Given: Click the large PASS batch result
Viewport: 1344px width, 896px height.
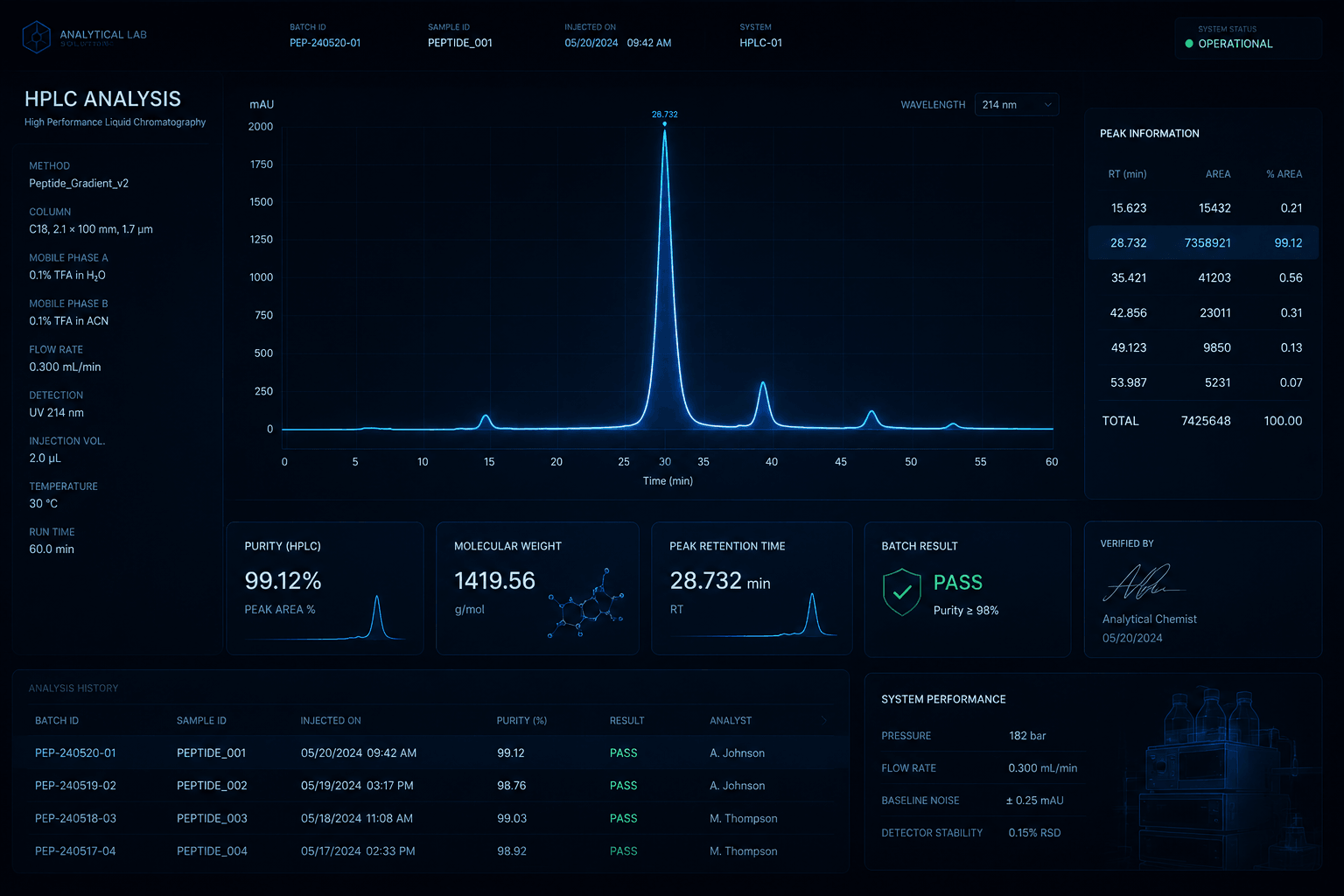Looking at the screenshot, I should 958,583.
